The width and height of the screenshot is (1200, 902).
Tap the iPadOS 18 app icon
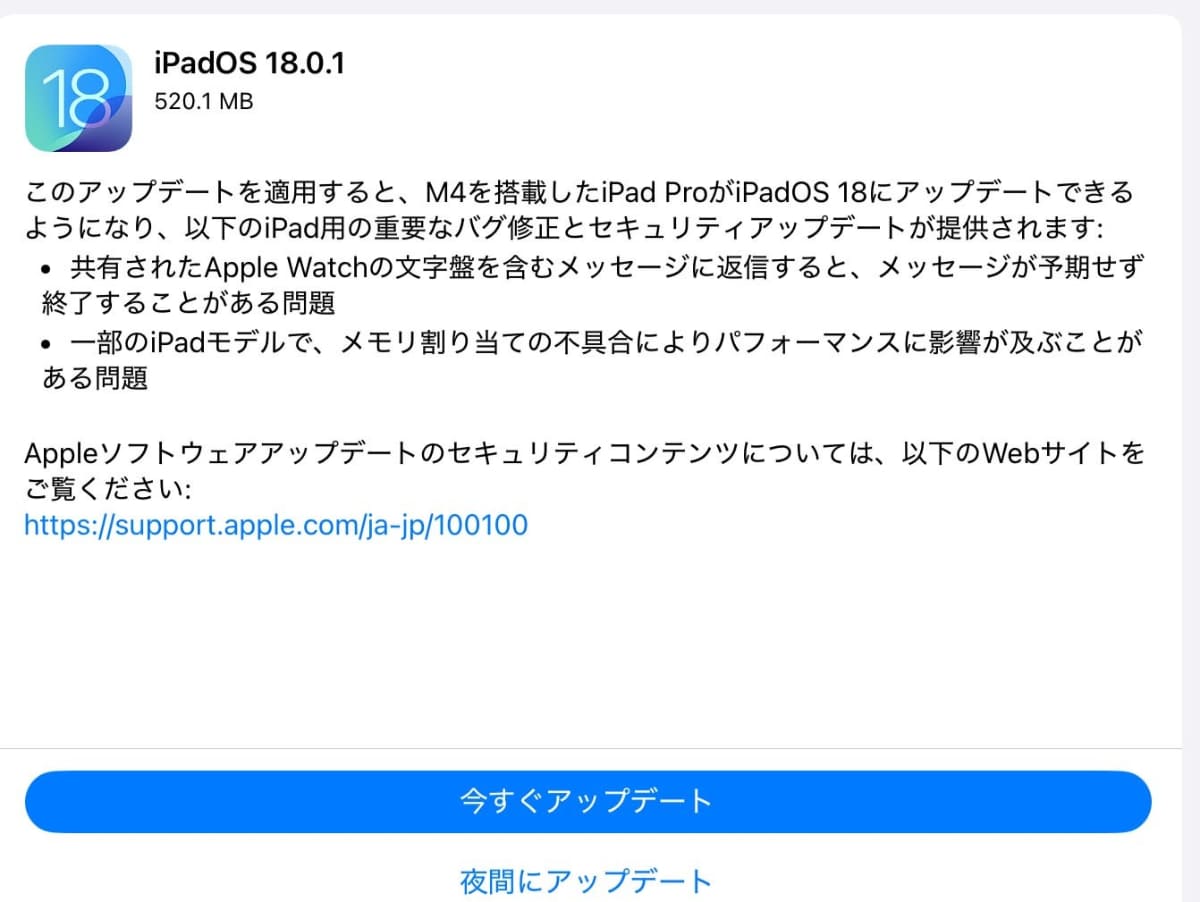[x=79, y=98]
